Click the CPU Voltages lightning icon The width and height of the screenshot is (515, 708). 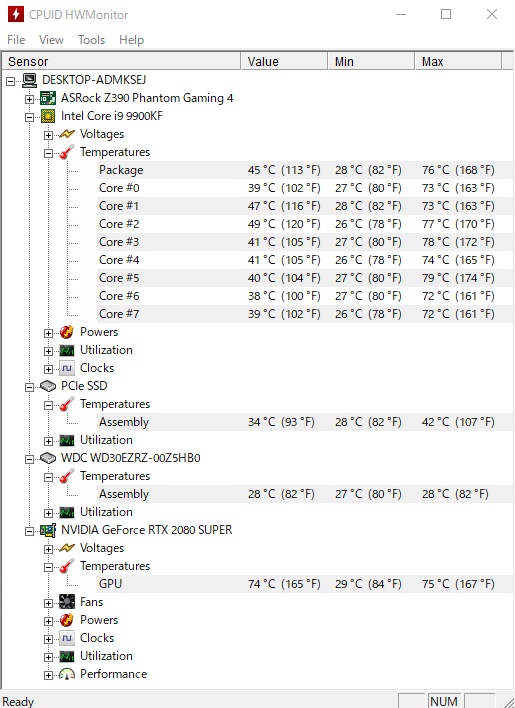67,134
